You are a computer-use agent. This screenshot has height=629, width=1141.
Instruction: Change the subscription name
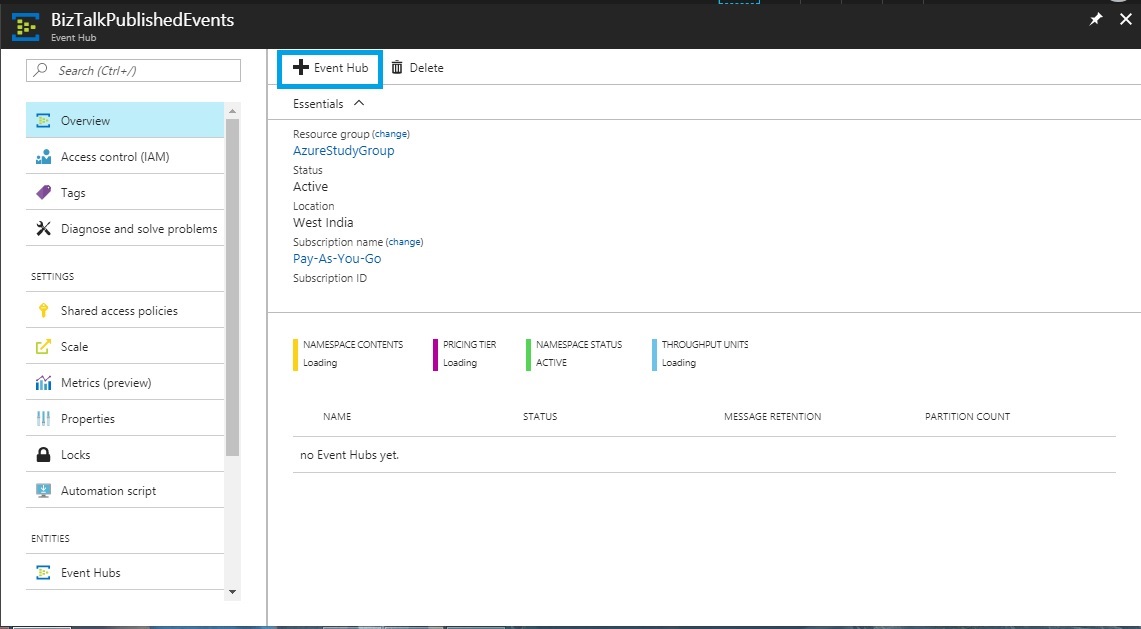tap(405, 242)
